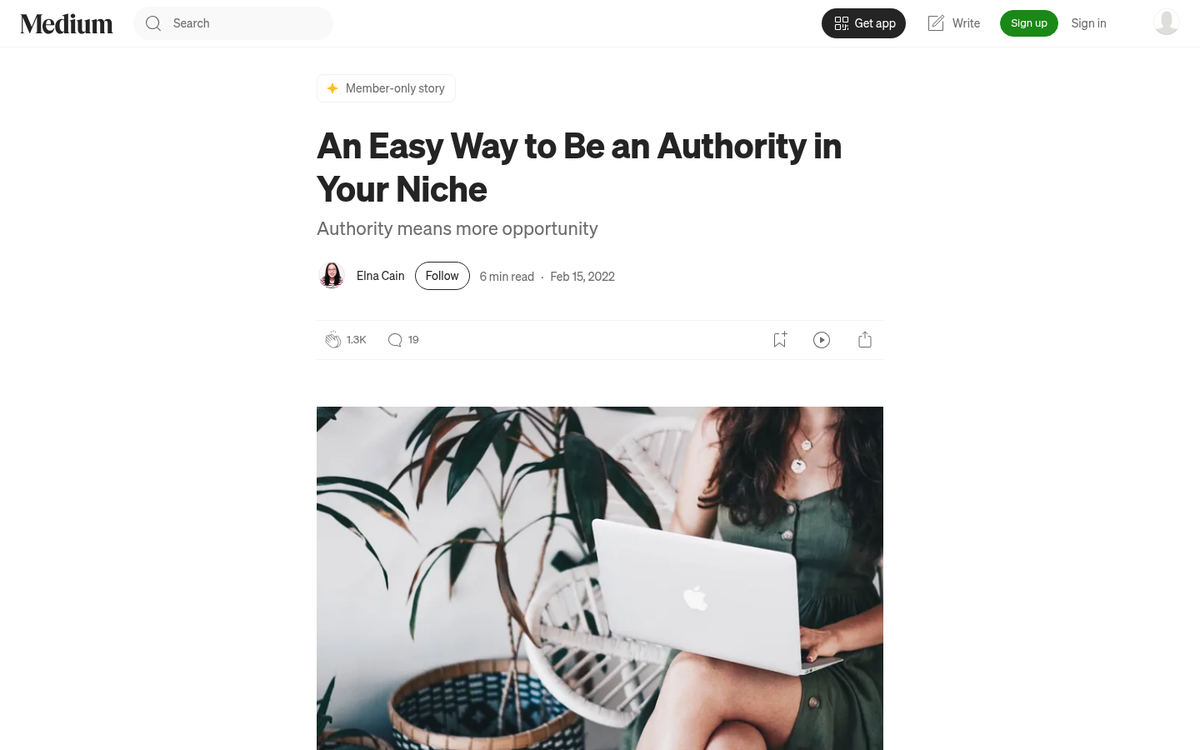Click the green Sign up button
This screenshot has height=750, width=1200.
pyautogui.click(x=1029, y=23)
